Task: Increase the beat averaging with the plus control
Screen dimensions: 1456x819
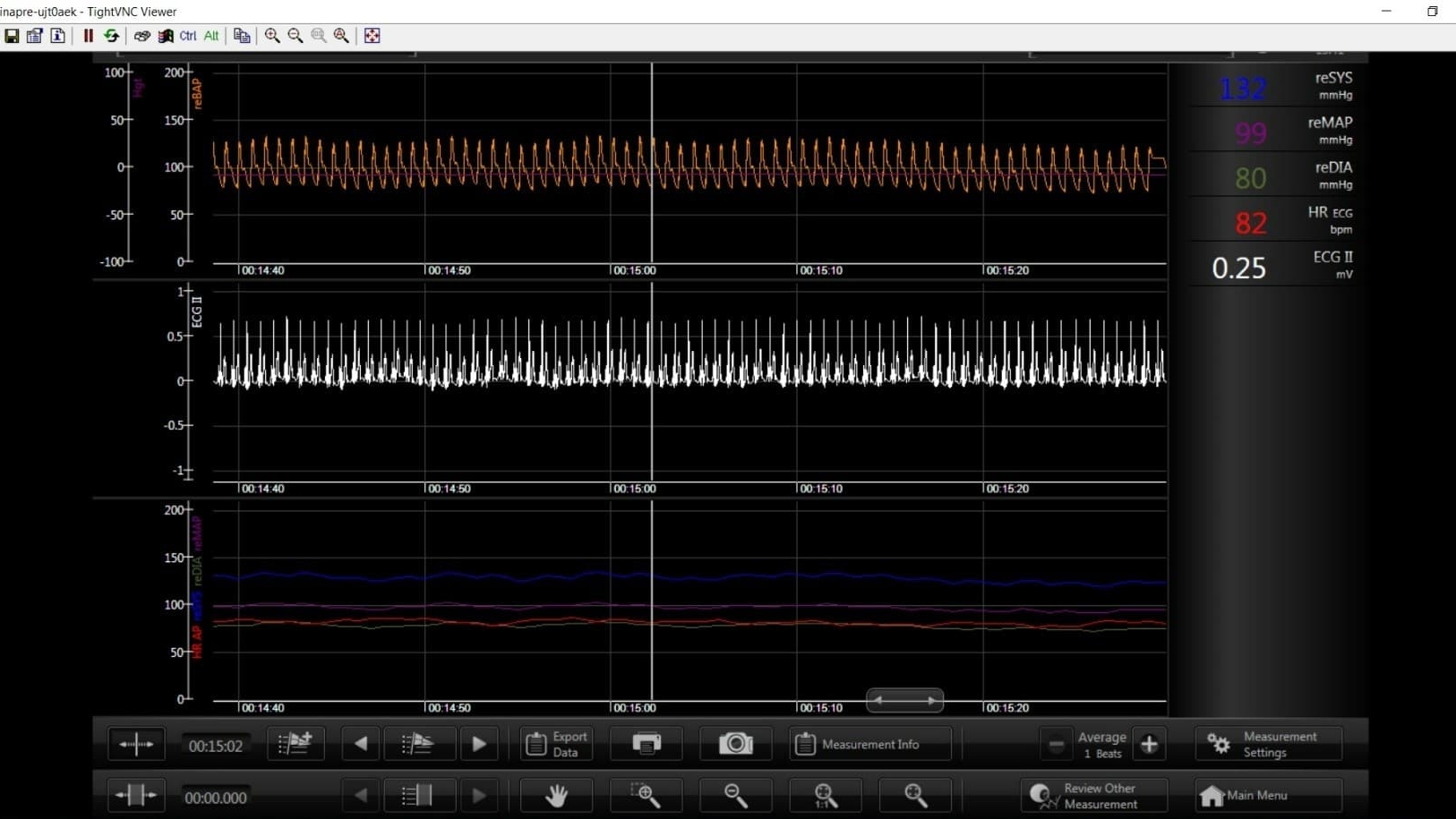Action: point(1151,744)
